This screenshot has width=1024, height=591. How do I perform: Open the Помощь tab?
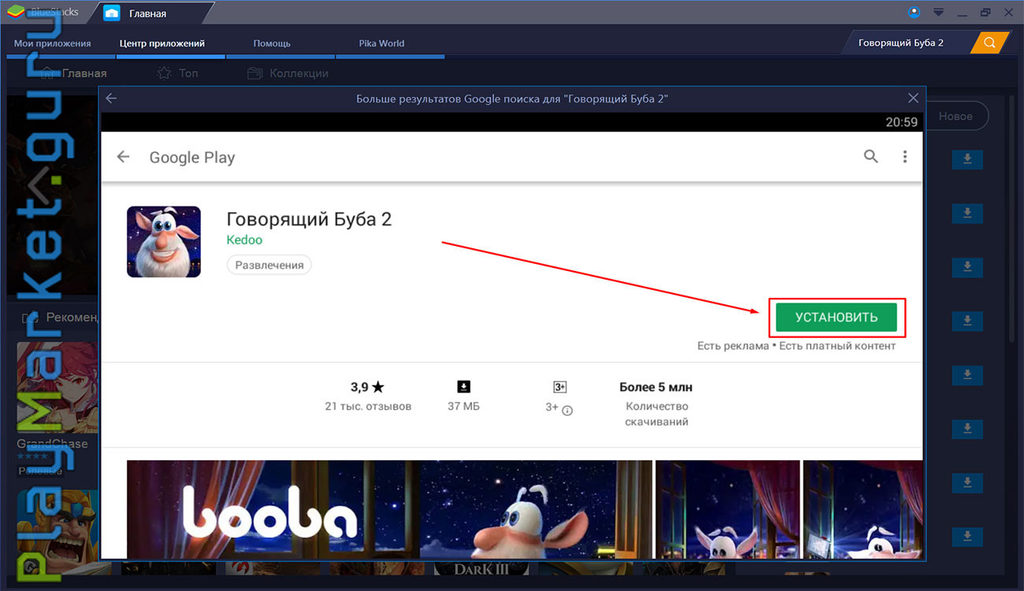point(272,43)
